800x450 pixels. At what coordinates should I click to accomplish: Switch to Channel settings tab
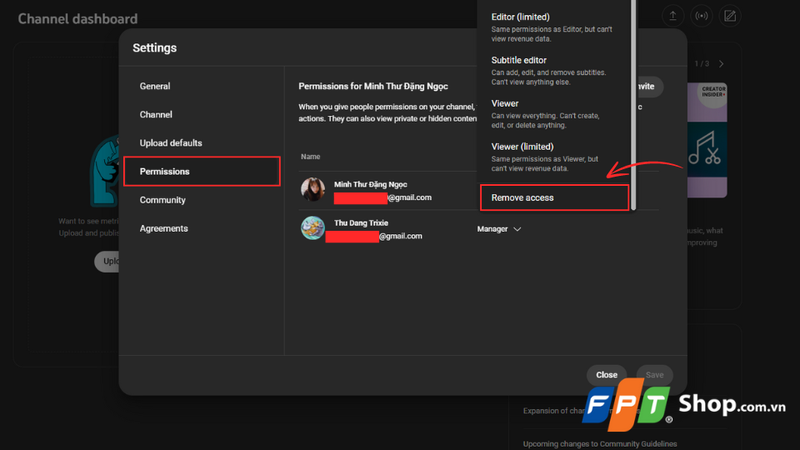point(156,115)
